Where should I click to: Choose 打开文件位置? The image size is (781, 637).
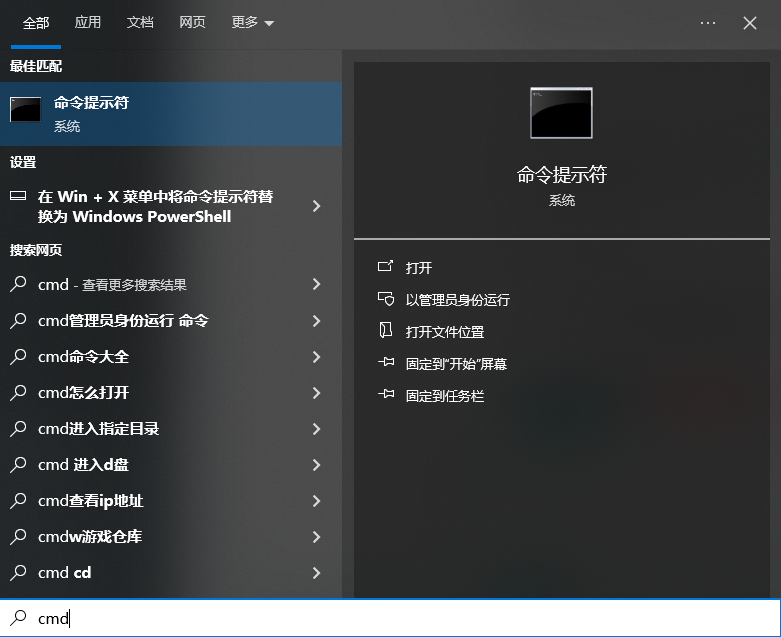pyautogui.click(x=445, y=332)
